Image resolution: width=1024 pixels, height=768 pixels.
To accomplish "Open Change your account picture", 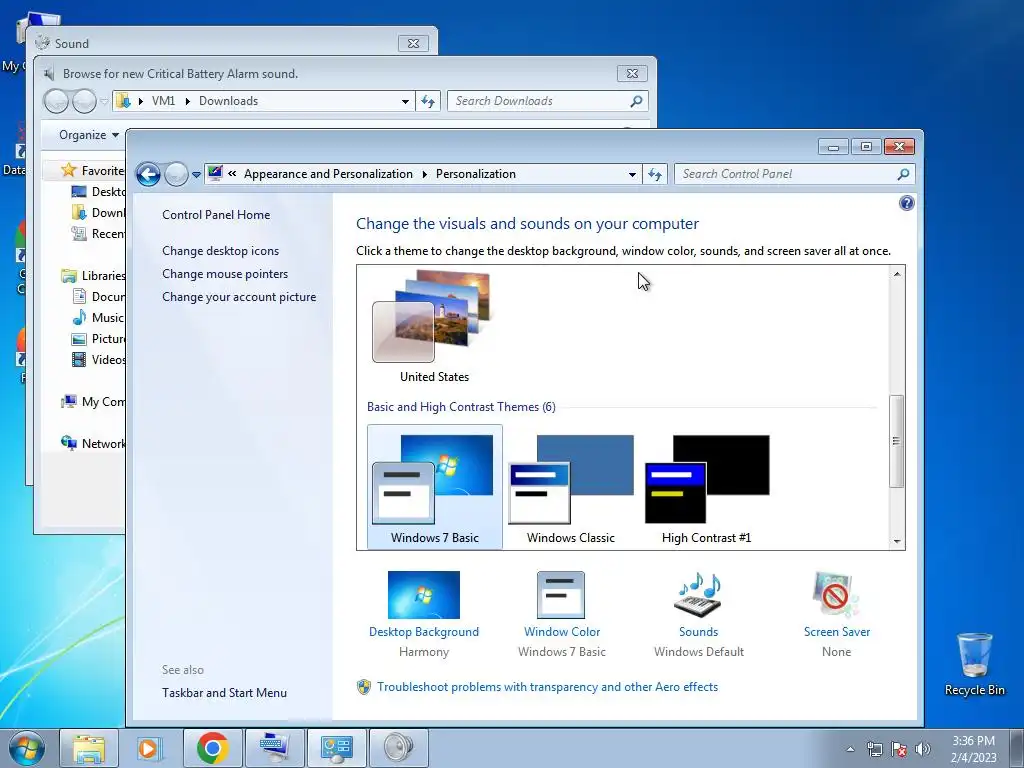I will pyautogui.click(x=239, y=296).
